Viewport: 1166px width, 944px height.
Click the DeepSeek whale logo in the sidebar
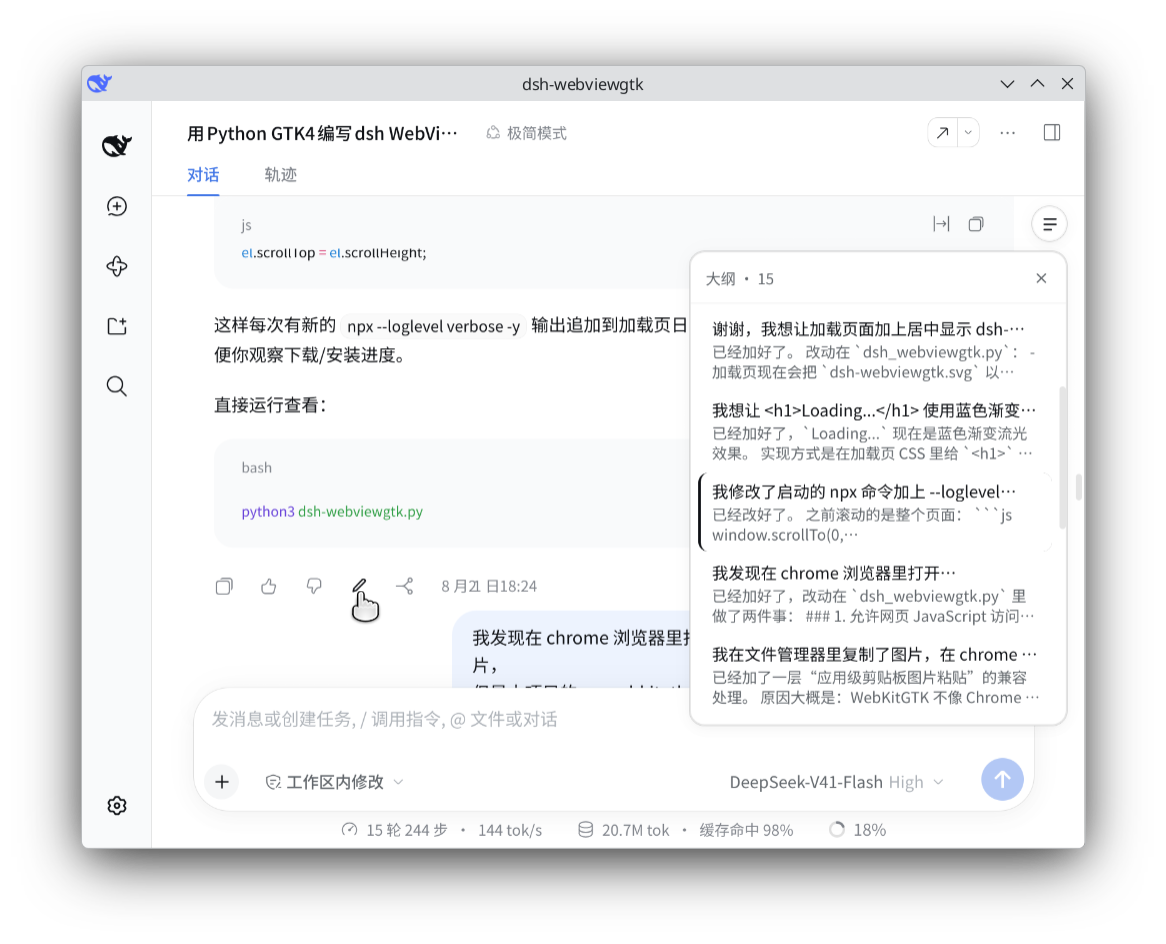click(117, 145)
